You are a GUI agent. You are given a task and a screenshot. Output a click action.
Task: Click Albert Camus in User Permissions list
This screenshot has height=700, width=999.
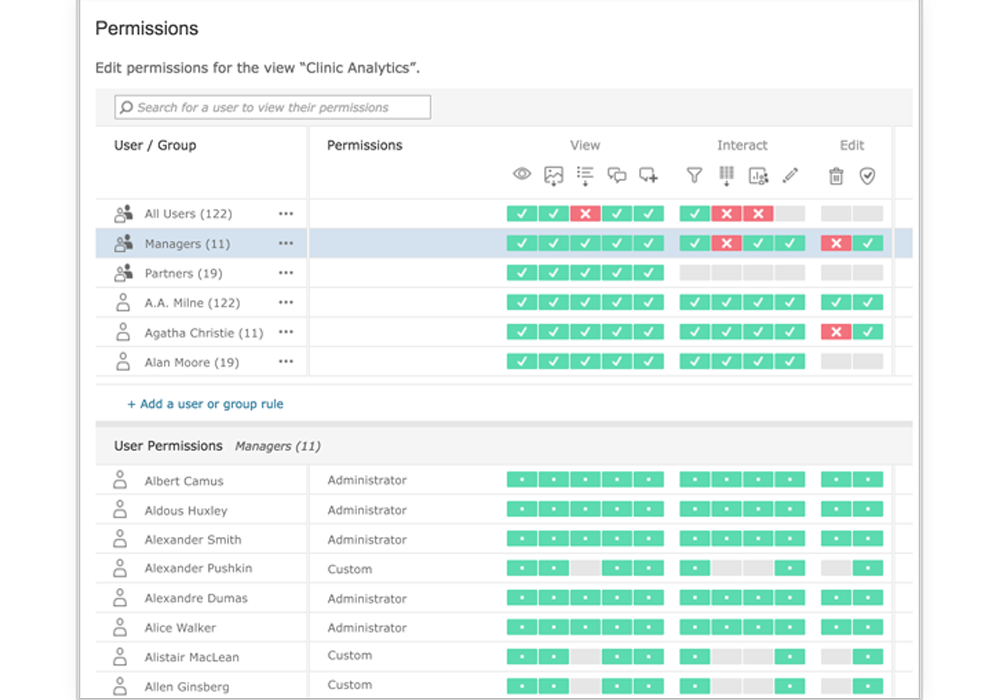tap(184, 481)
